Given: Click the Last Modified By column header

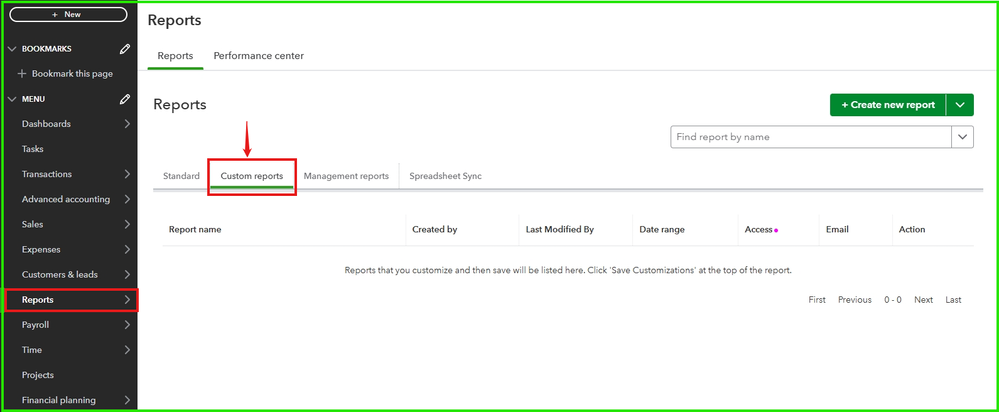Looking at the screenshot, I should (560, 229).
